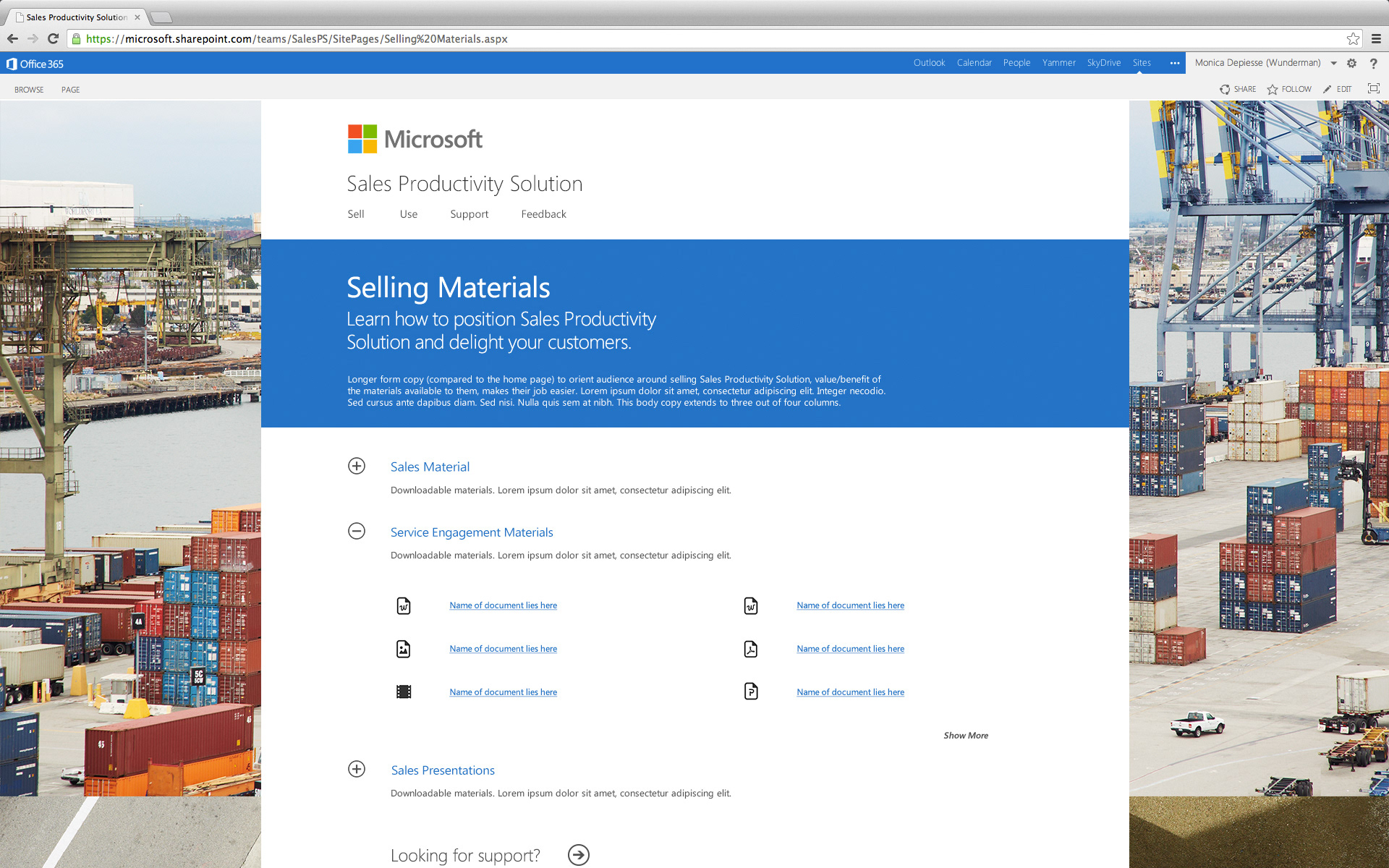
Task: Click the help question mark icon
Action: 1373,64
